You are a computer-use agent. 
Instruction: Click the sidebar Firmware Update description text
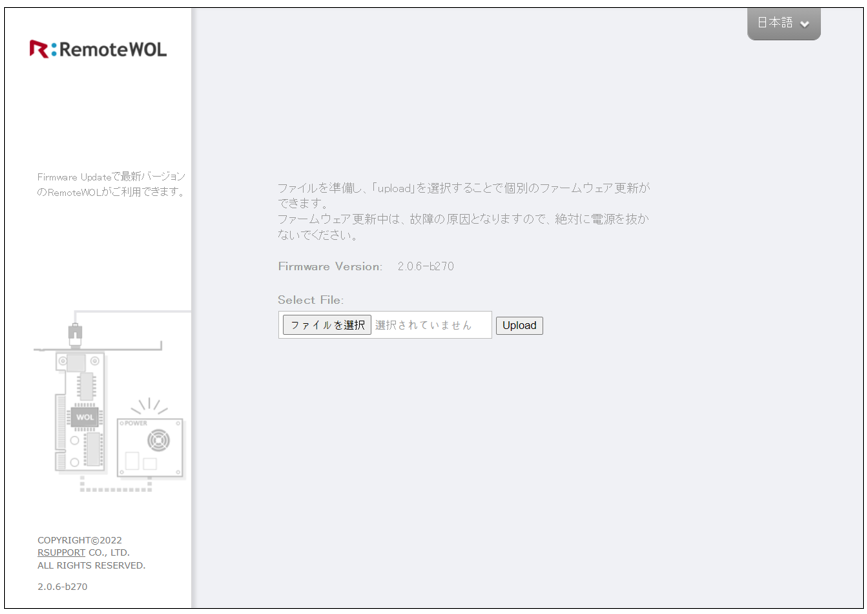click(x=111, y=184)
